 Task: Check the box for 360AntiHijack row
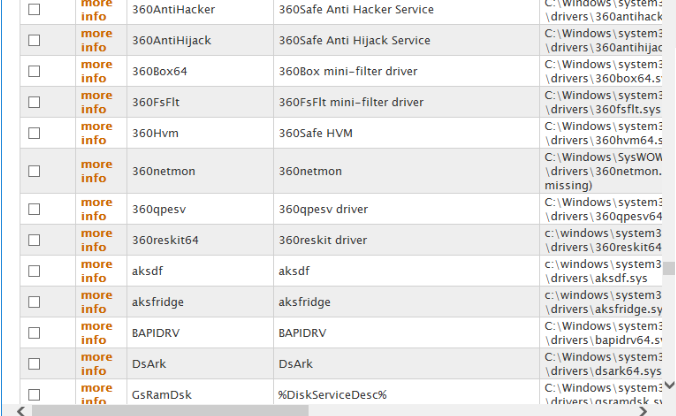coord(34,40)
